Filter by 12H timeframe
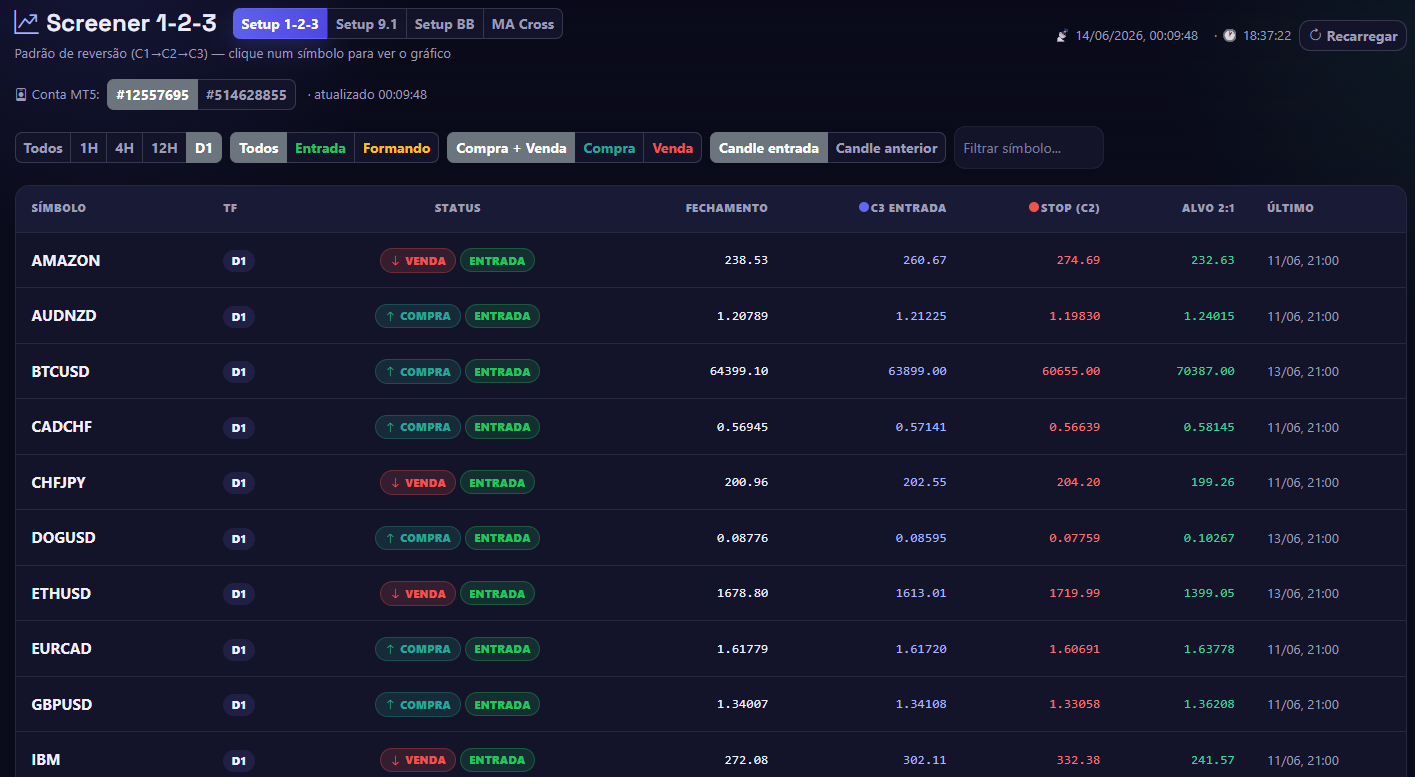Viewport: 1415px width, 777px height. [164, 148]
